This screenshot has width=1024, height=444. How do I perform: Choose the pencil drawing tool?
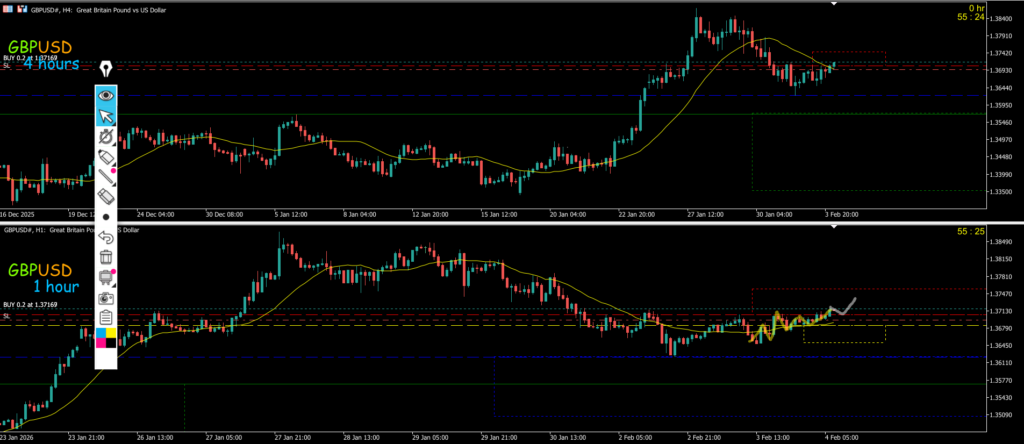click(x=106, y=159)
